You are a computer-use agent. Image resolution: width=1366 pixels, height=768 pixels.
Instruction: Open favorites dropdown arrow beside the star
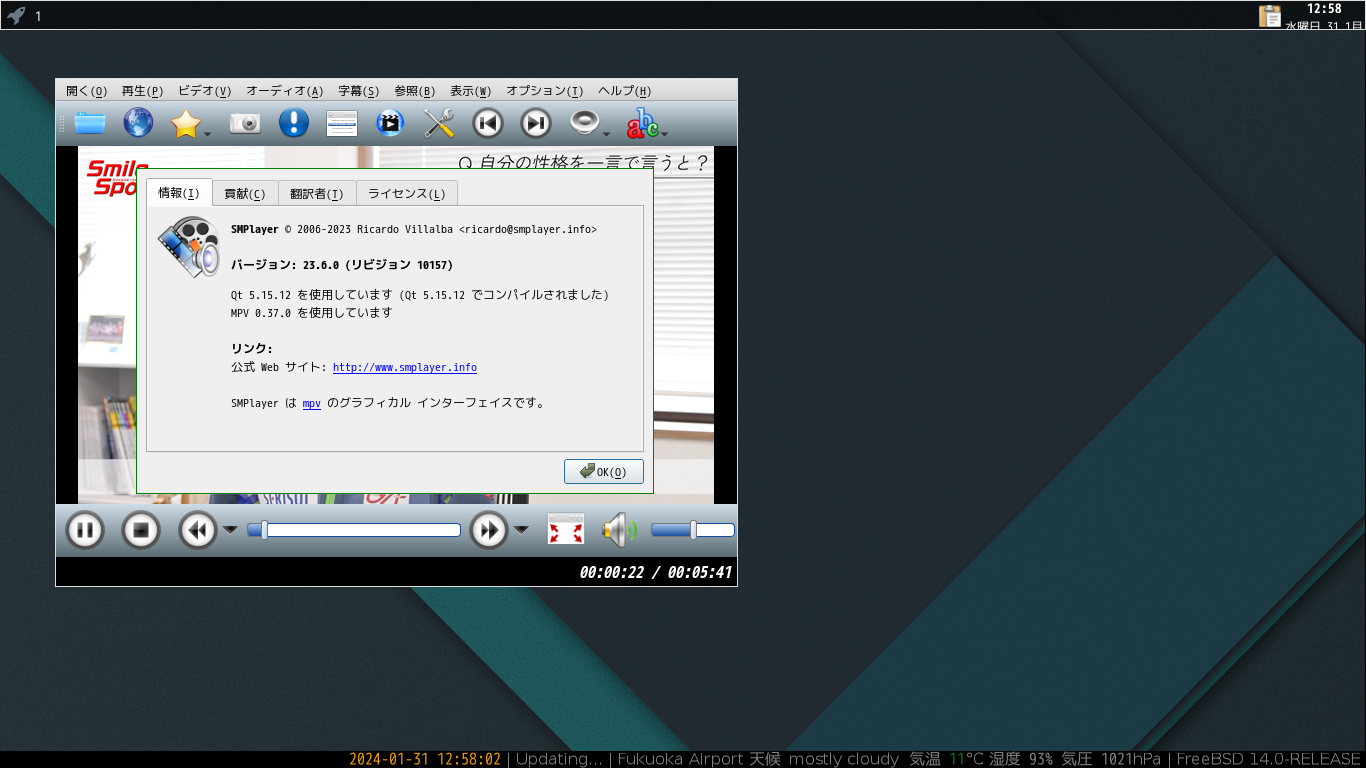(x=207, y=133)
